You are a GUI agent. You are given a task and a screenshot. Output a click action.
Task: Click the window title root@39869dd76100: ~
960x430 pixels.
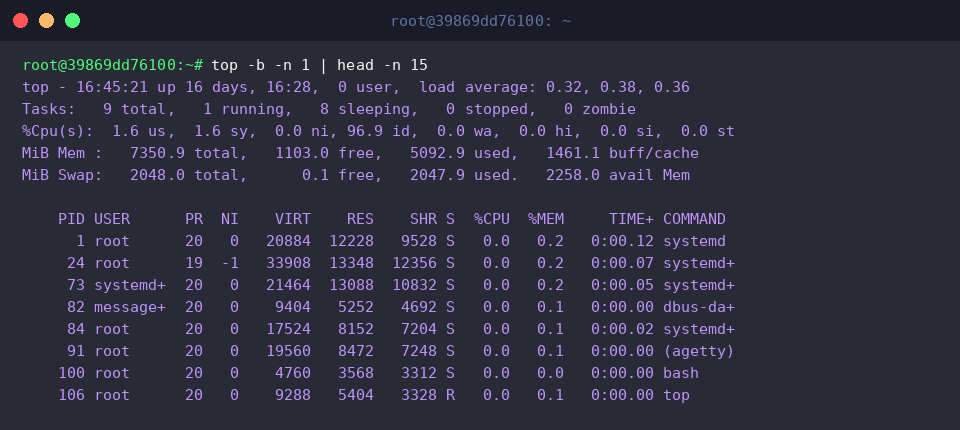pos(481,21)
